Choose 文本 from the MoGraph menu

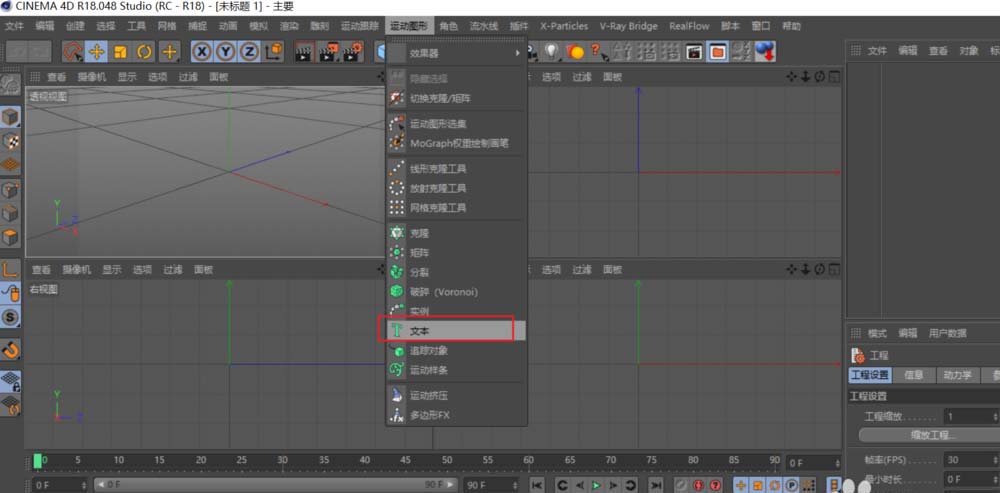pos(456,331)
